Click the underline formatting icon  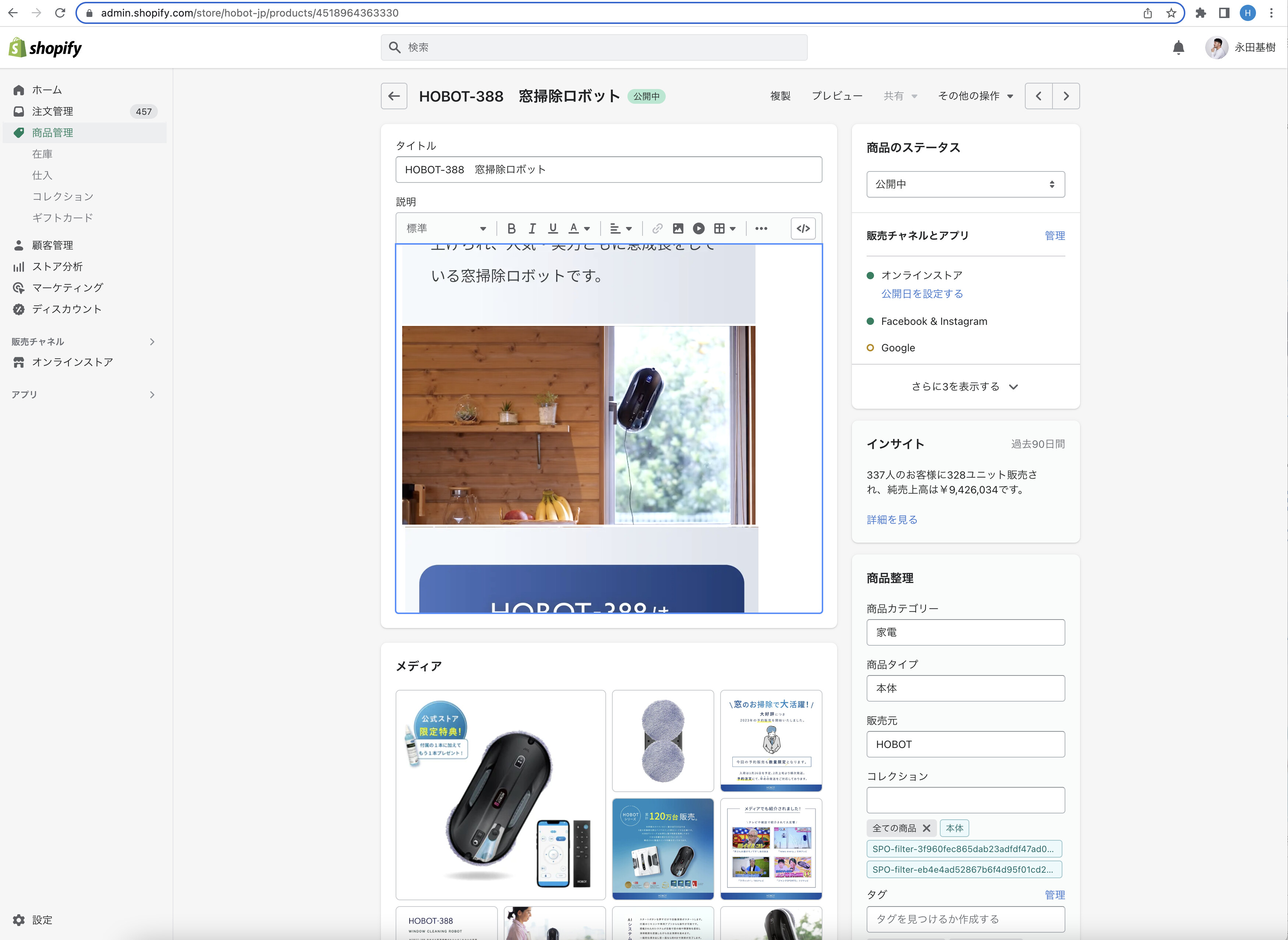552,229
